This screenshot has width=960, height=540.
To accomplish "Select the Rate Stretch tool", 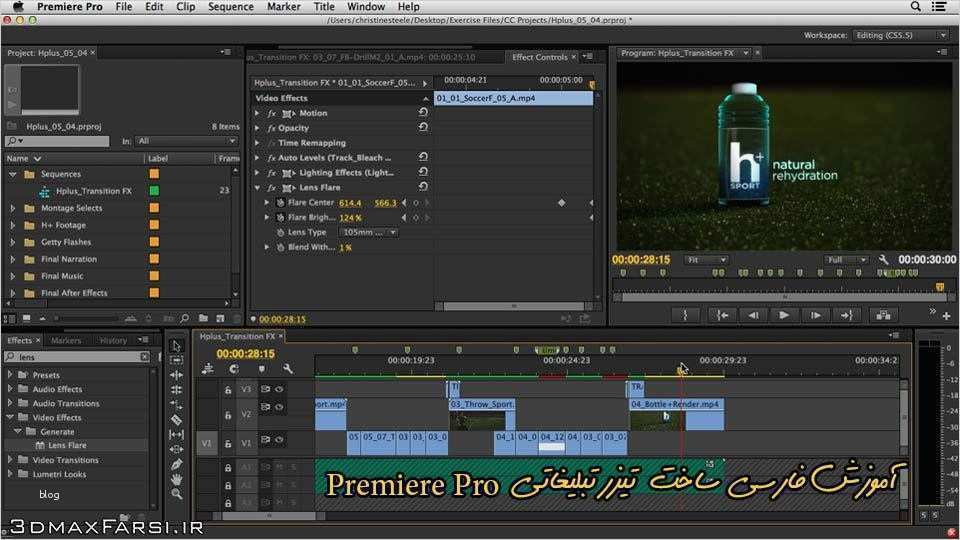I will 176,405.
